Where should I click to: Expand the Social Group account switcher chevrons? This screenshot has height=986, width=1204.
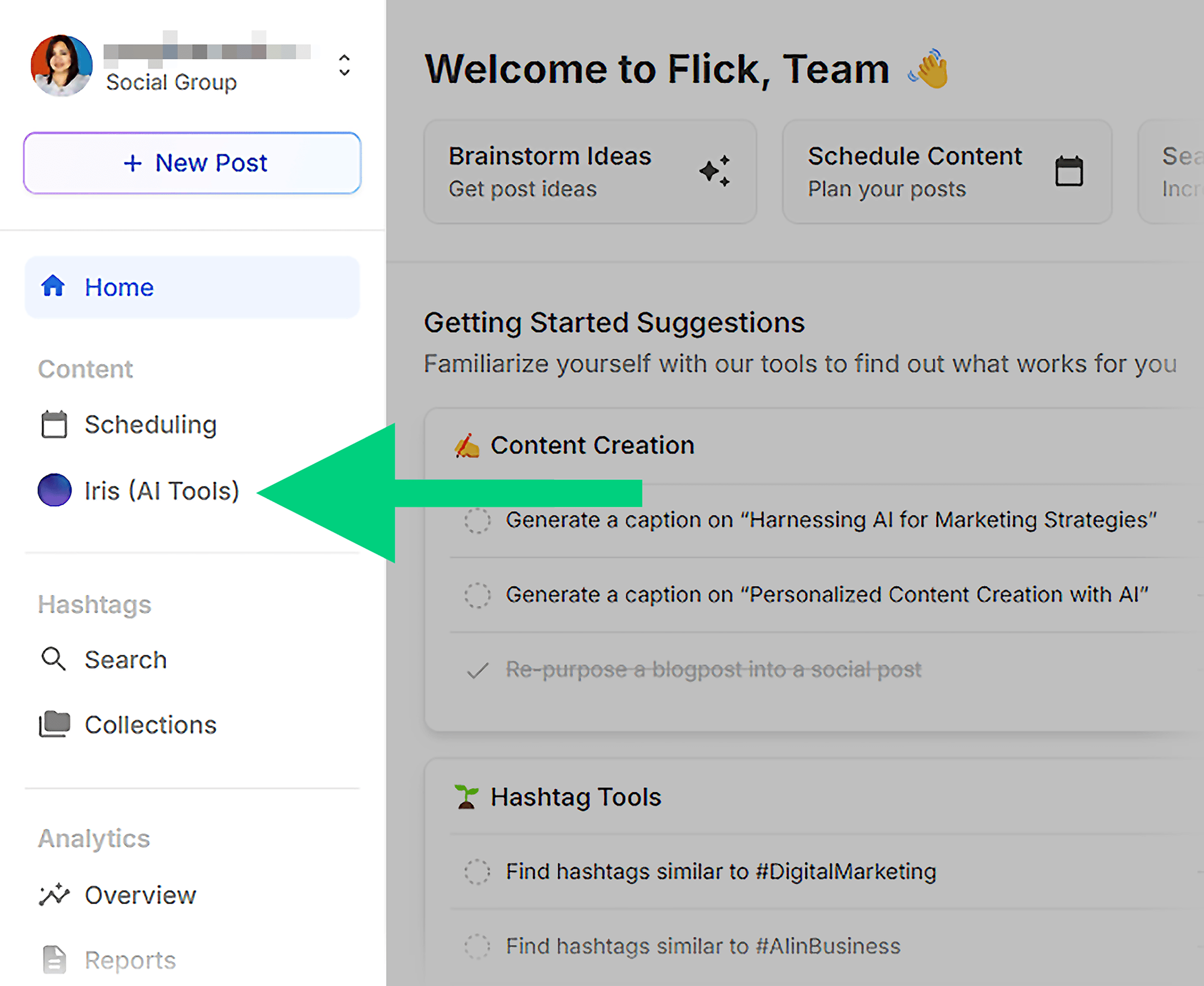pyautogui.click(x=344, y=66)
